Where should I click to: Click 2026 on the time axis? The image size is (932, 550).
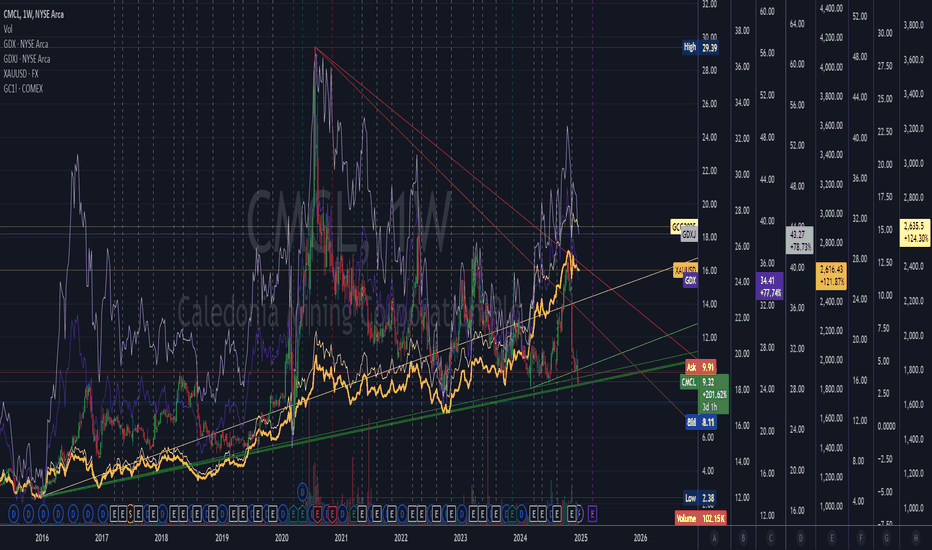640,538
